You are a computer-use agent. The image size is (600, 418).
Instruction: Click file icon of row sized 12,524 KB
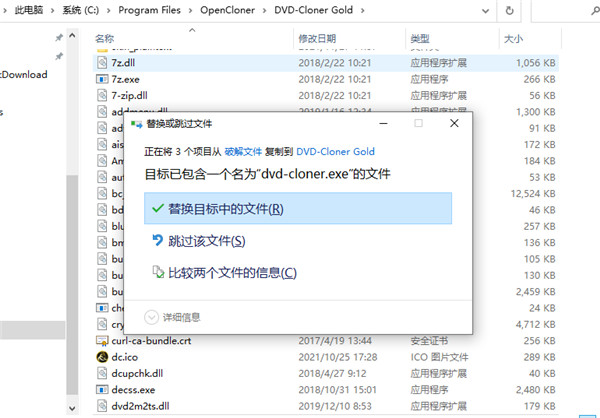(x=102, y=193)
